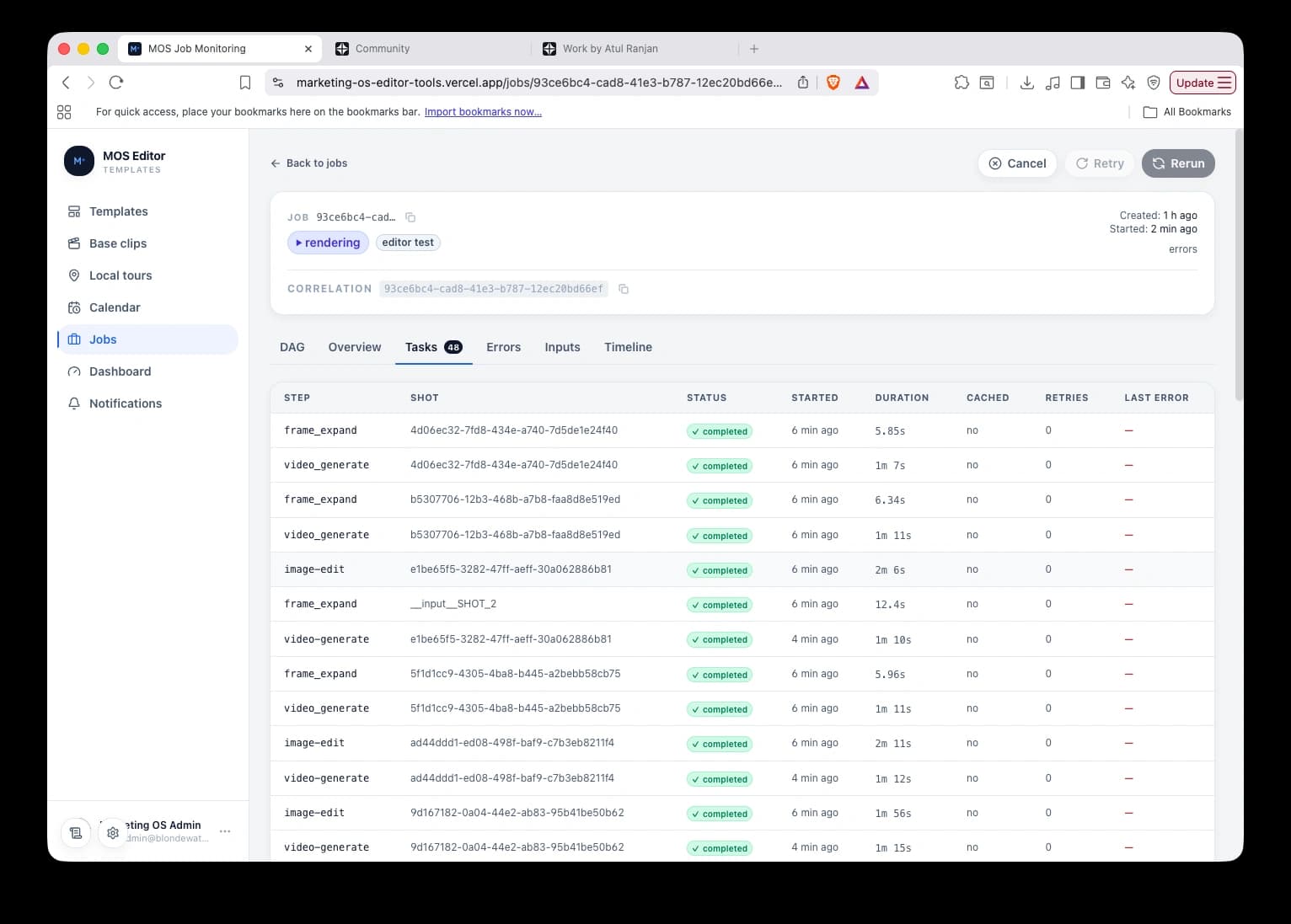
Task: Click the STATUS column header
Action: click(x=706, y=398)
